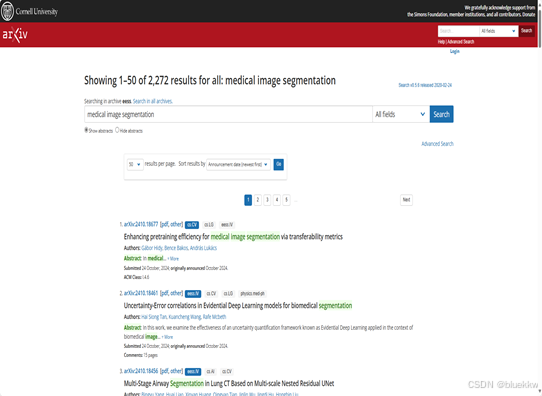Image resolution: width=542 pixels, height=396 pixels.
Task: Open the Help link in header
Action: [x=441, y=42]
